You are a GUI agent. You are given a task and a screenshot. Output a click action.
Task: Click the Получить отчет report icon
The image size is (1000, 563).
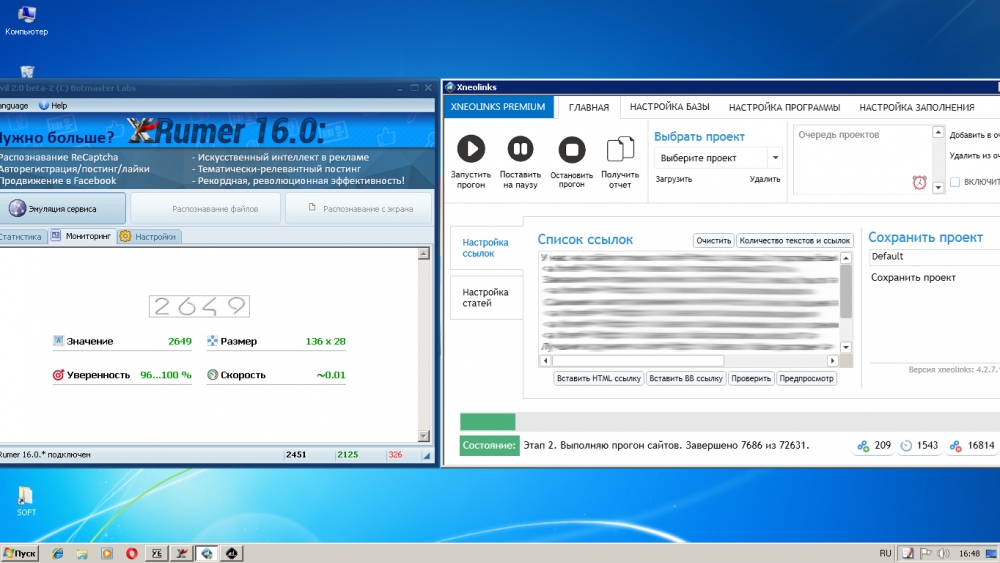coord(620,149)
